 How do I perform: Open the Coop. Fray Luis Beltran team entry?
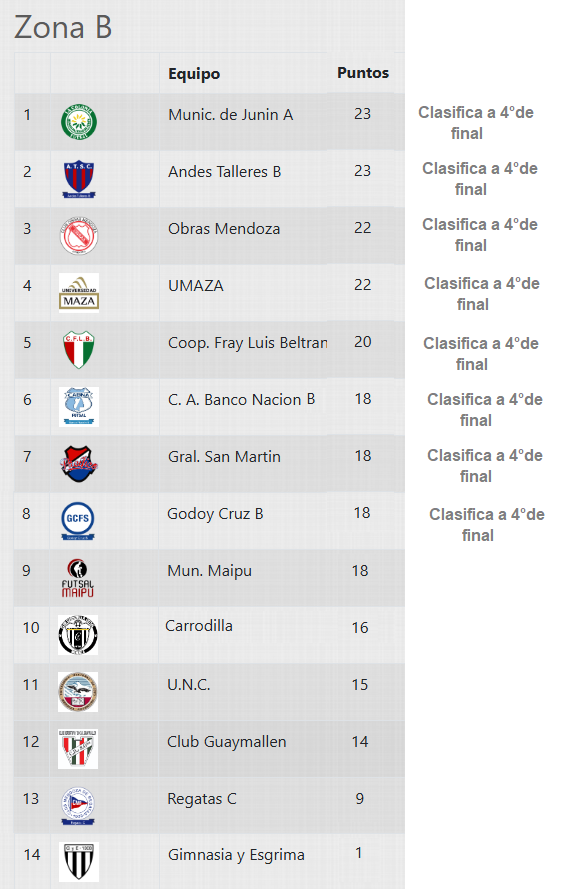coord(247,343)
